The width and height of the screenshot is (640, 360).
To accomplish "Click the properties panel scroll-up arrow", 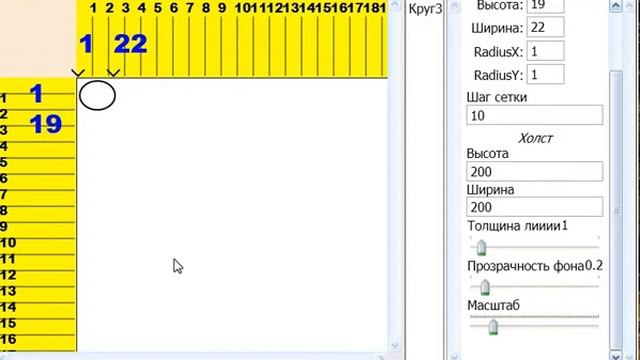I will pos(616,6).
